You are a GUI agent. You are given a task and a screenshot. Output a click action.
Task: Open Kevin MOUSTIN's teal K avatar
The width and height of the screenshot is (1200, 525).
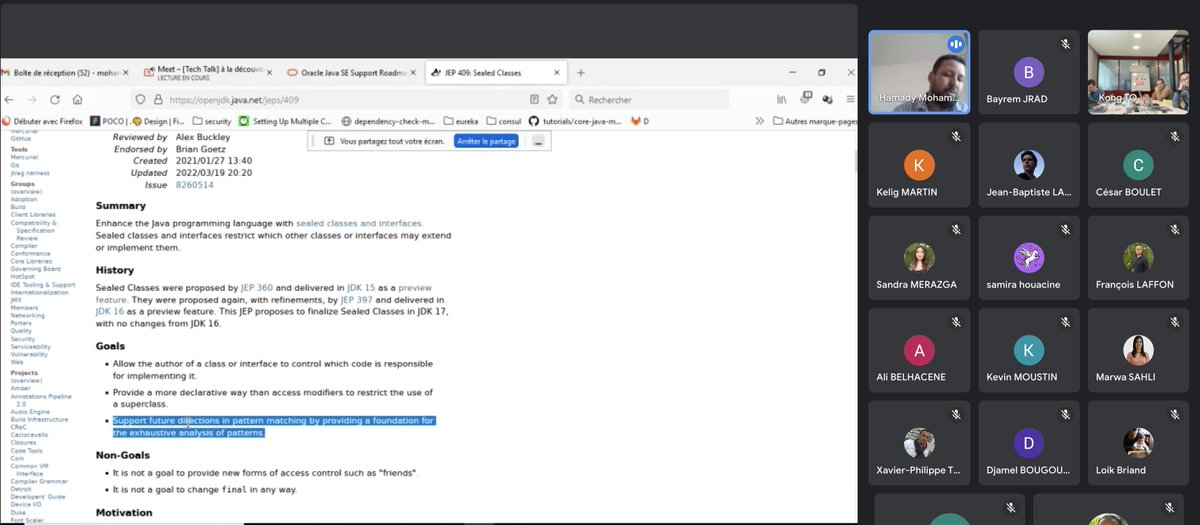(1029, 350)
